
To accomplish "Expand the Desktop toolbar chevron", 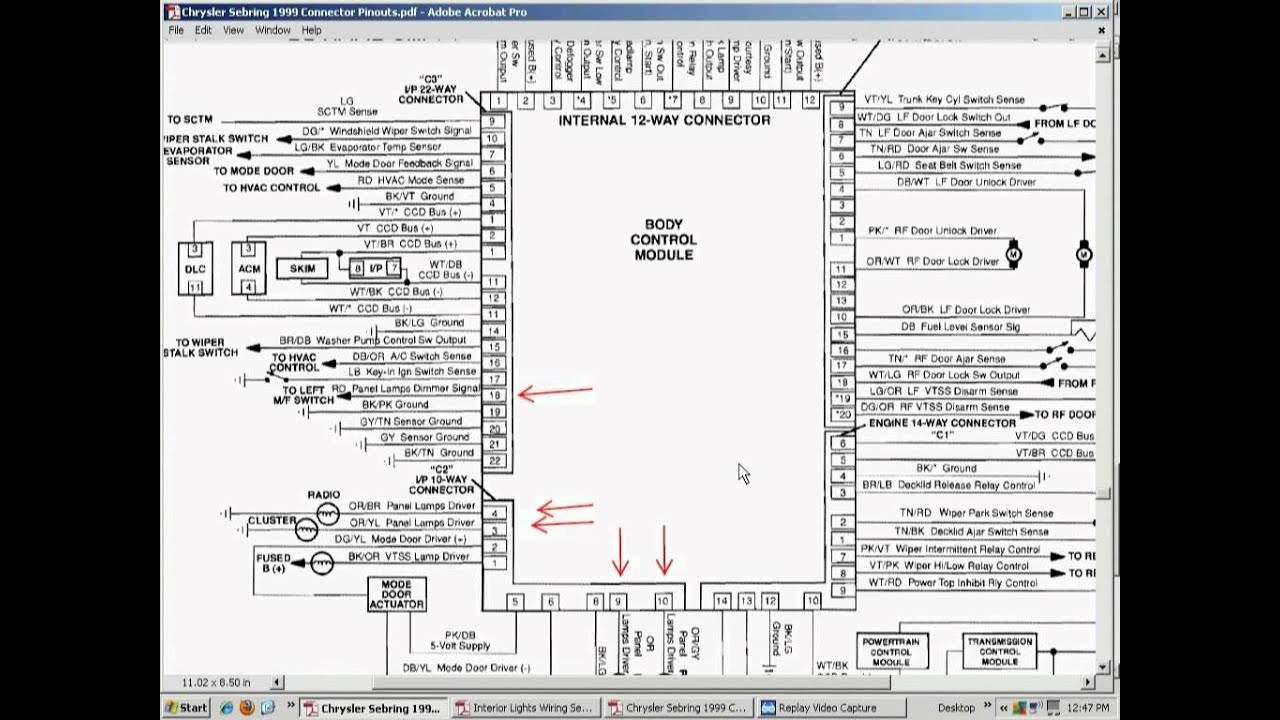I will tap(988, 707).
